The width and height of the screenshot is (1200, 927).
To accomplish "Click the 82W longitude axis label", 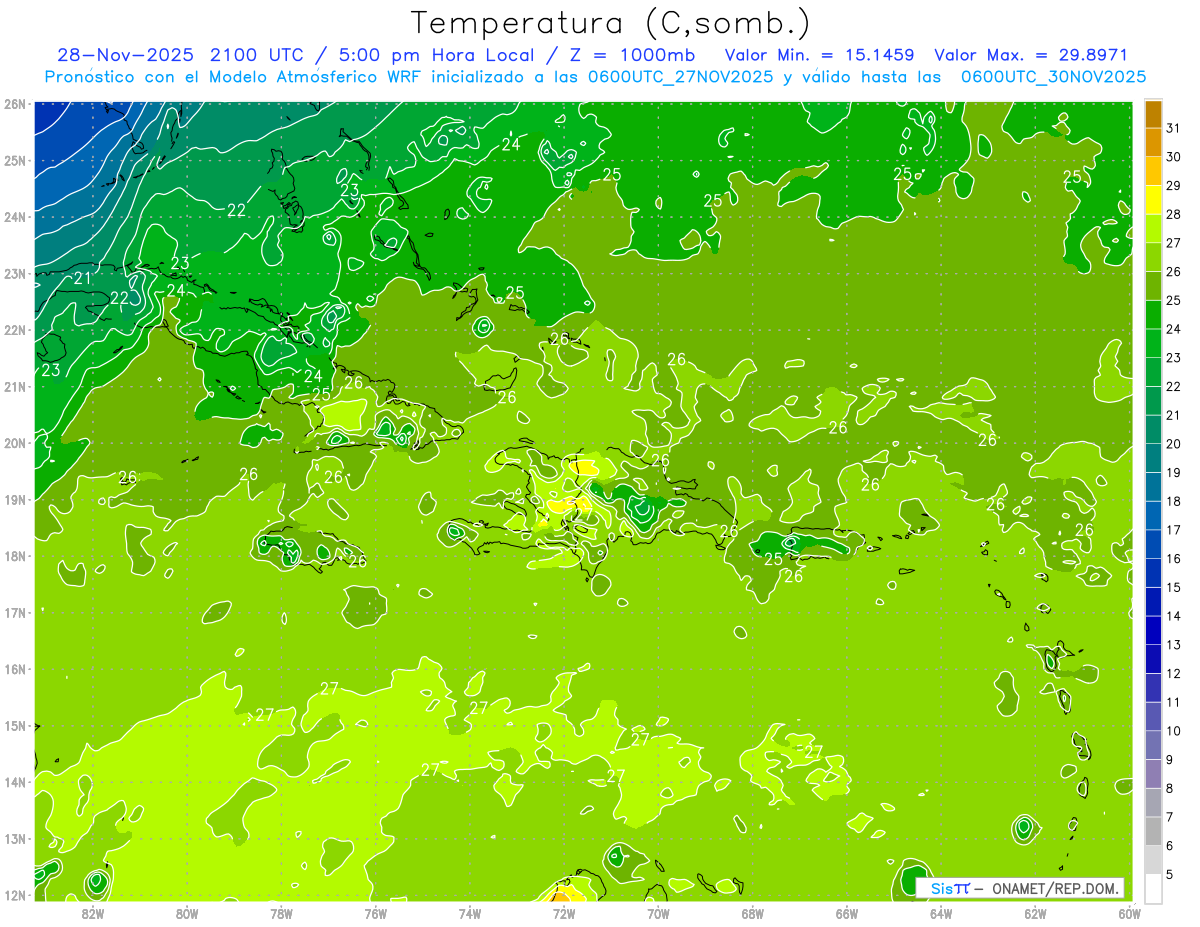I will tap(93, 914).
